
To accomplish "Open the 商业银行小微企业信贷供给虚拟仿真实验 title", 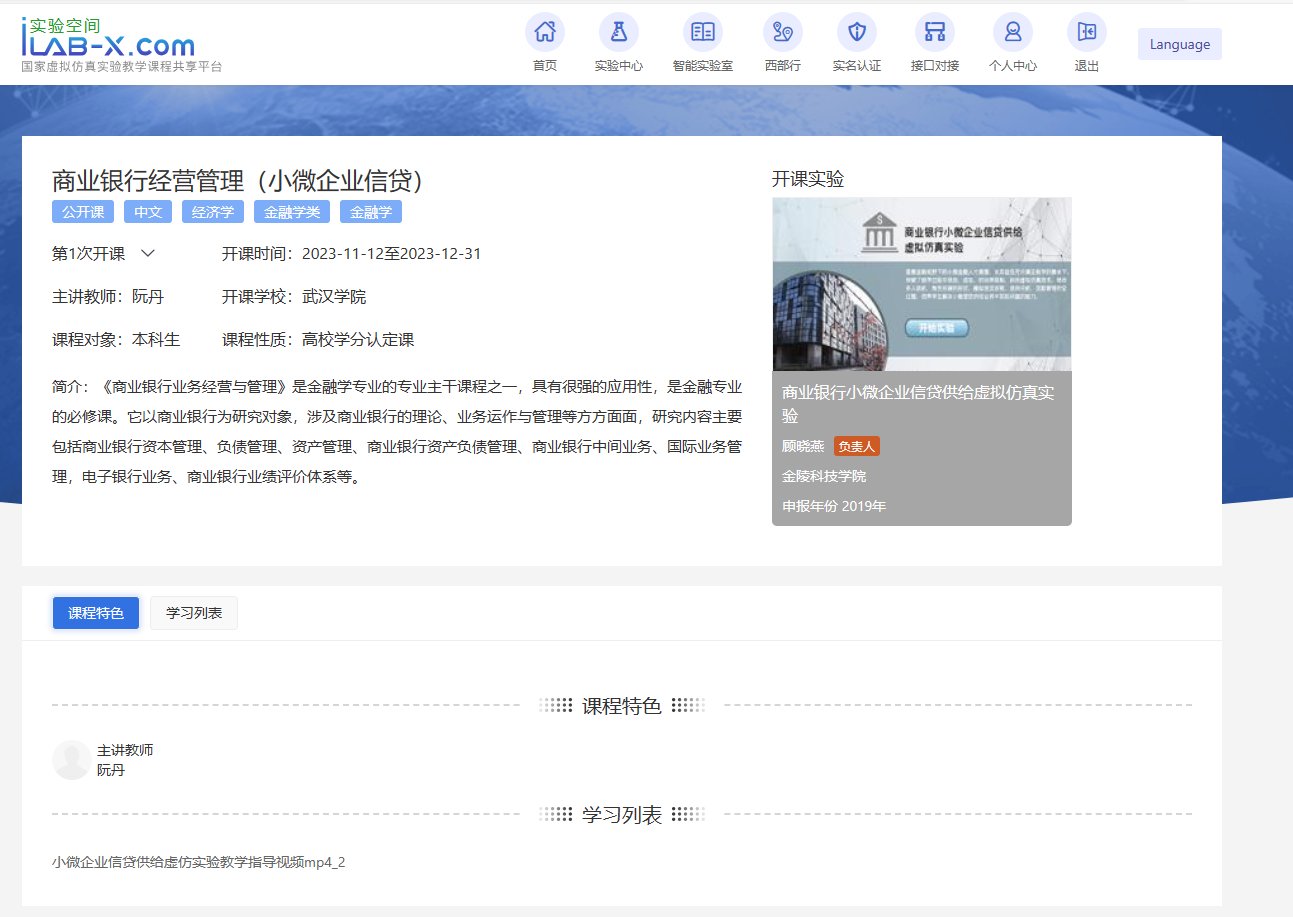I will point(917,404).
